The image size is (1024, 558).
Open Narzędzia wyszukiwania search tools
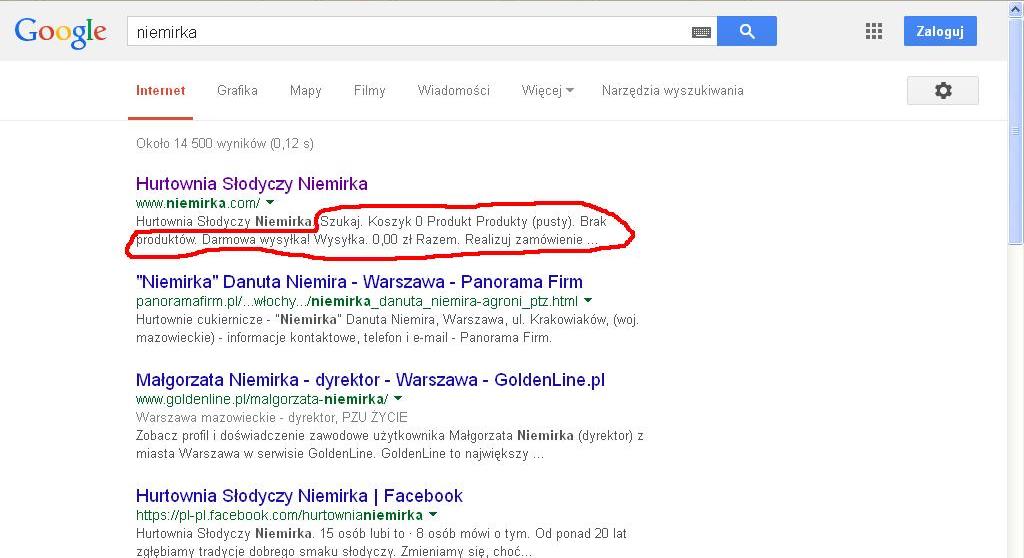(673, 91)
